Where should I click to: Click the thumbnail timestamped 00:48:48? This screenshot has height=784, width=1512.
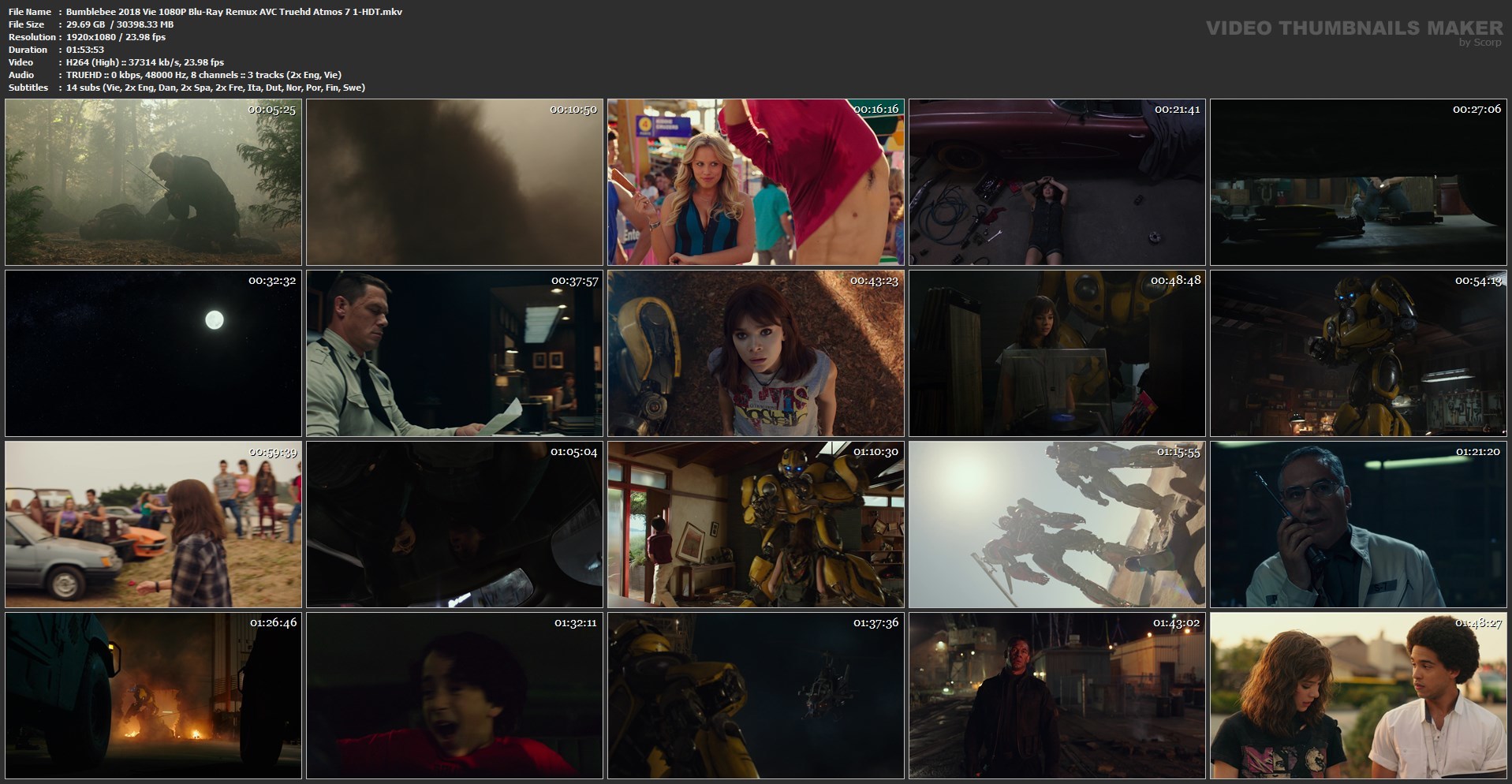1057,353
